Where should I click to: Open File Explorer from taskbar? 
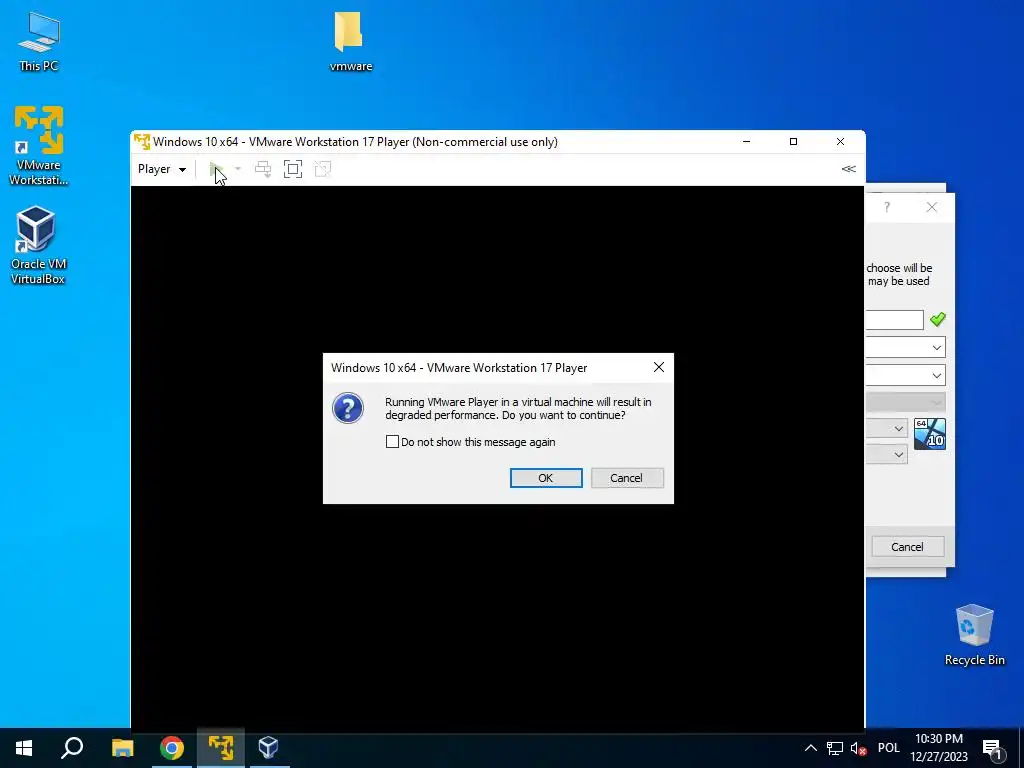(x=122, y=748)
